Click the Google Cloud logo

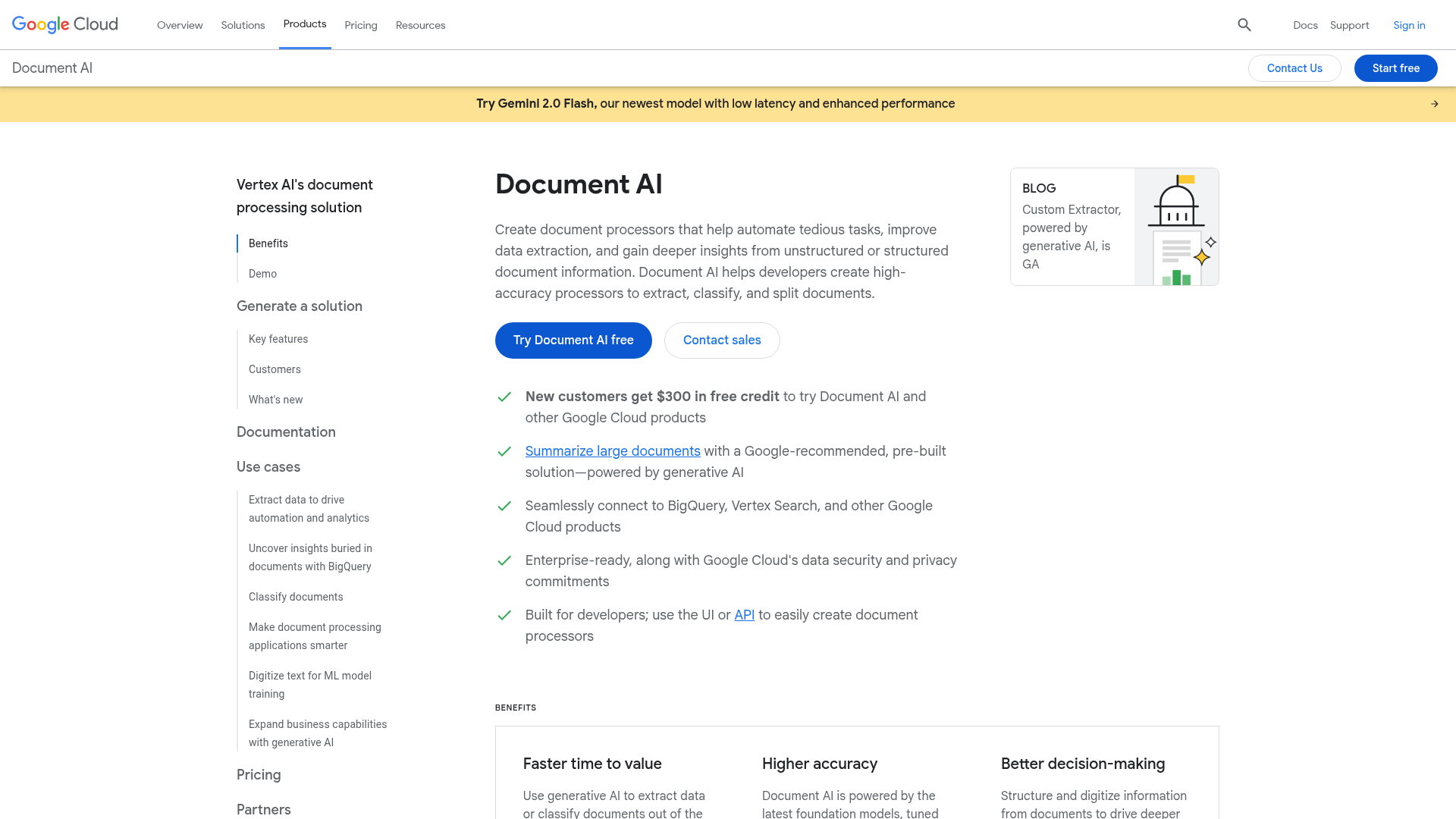65,24
